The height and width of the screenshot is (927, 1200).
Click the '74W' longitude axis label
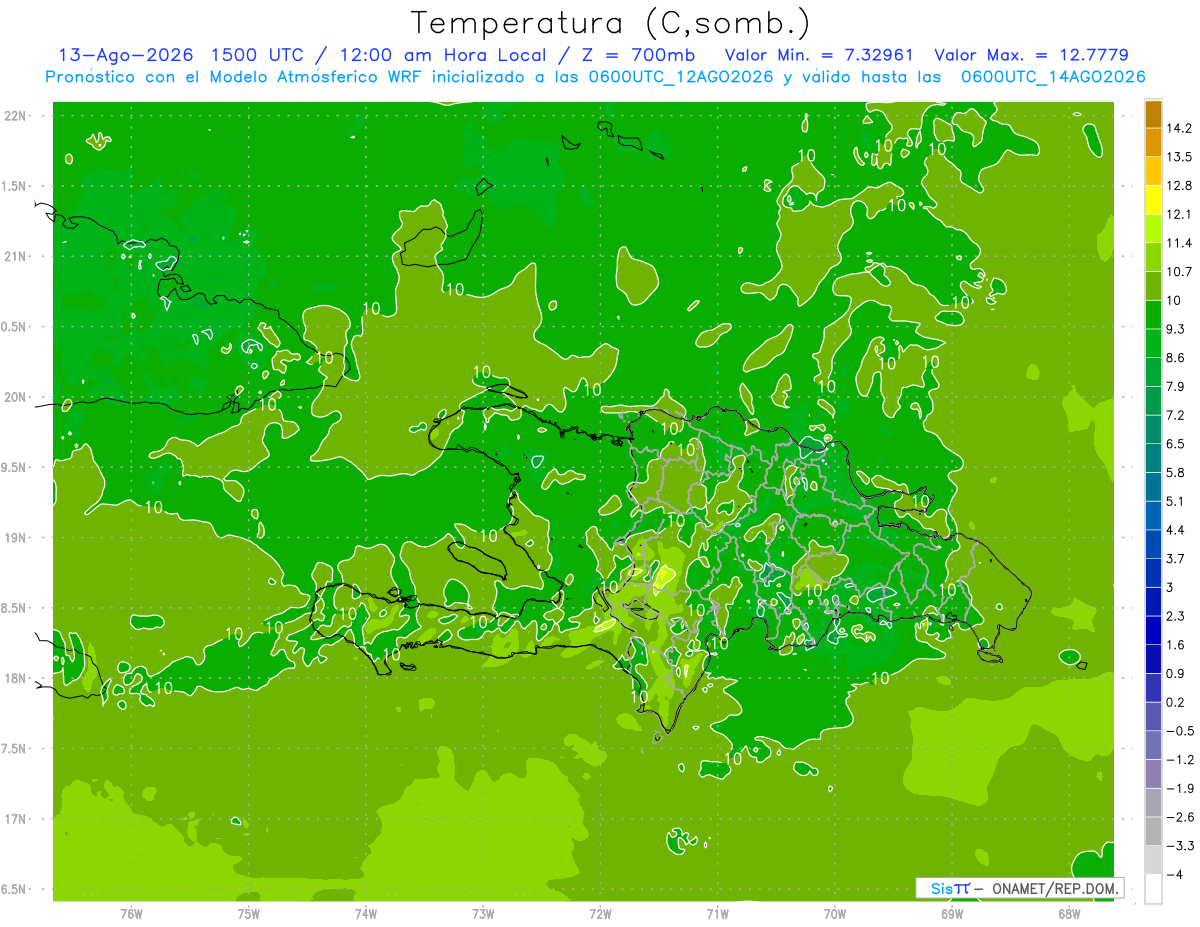tap(366, 914)
